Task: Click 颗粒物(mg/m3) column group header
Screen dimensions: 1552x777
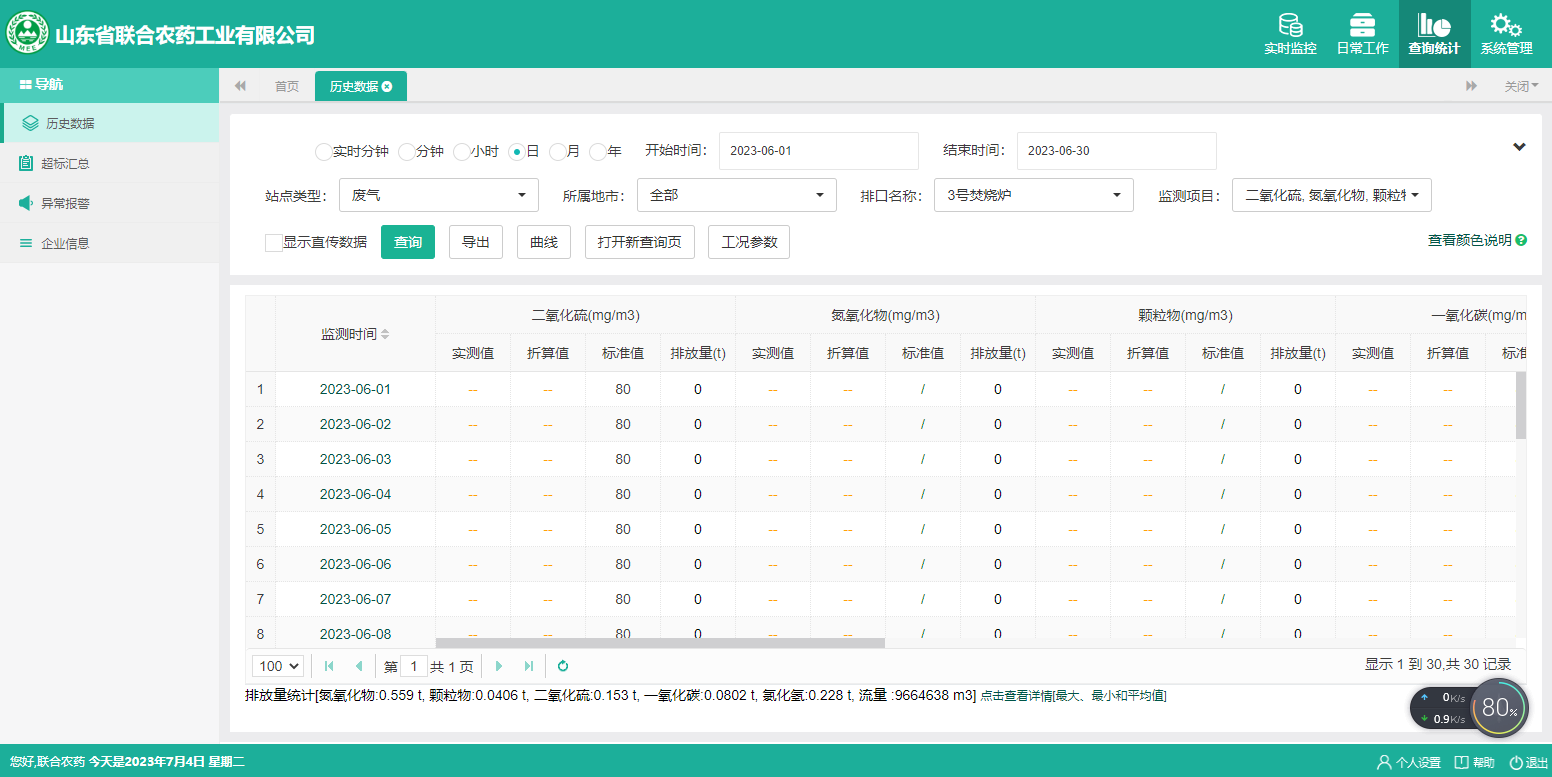Action: pos(1185,315)
